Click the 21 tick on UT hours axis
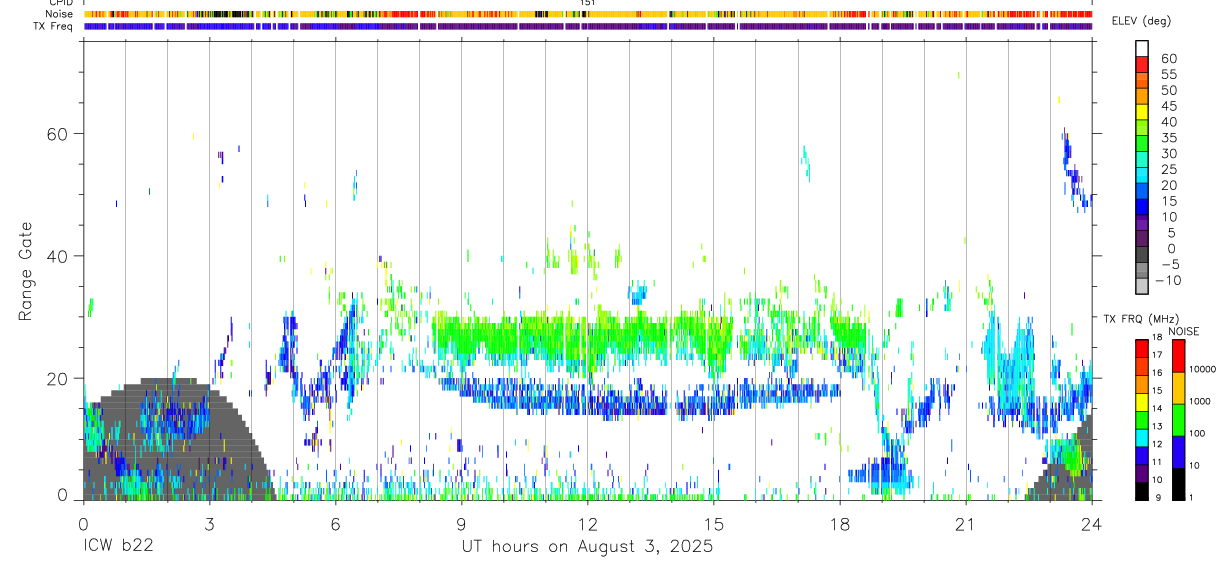The width and height of the screenshot is (1228, 567). click(966, 524)
